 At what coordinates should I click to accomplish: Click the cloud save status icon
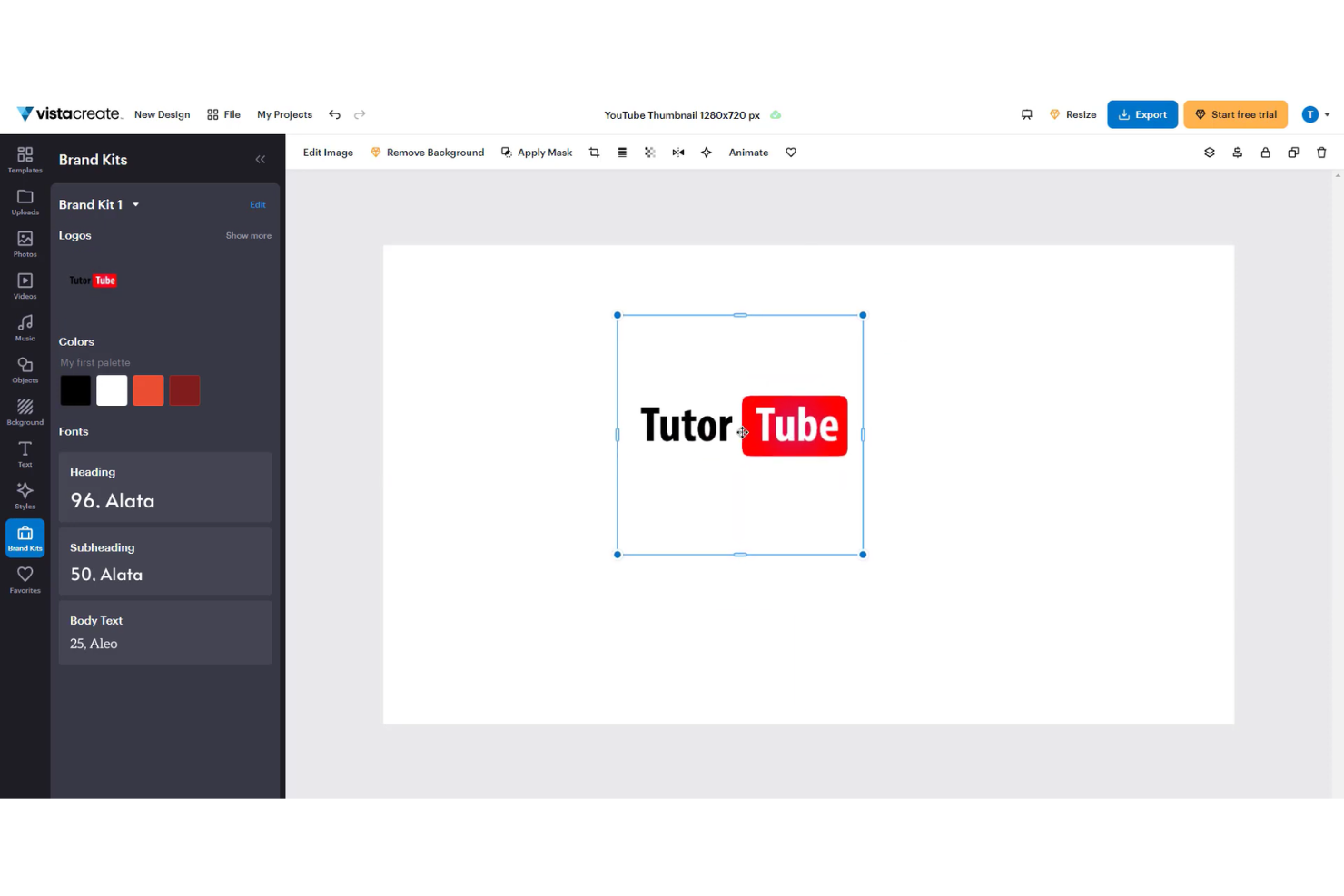[x=776, y=115]
